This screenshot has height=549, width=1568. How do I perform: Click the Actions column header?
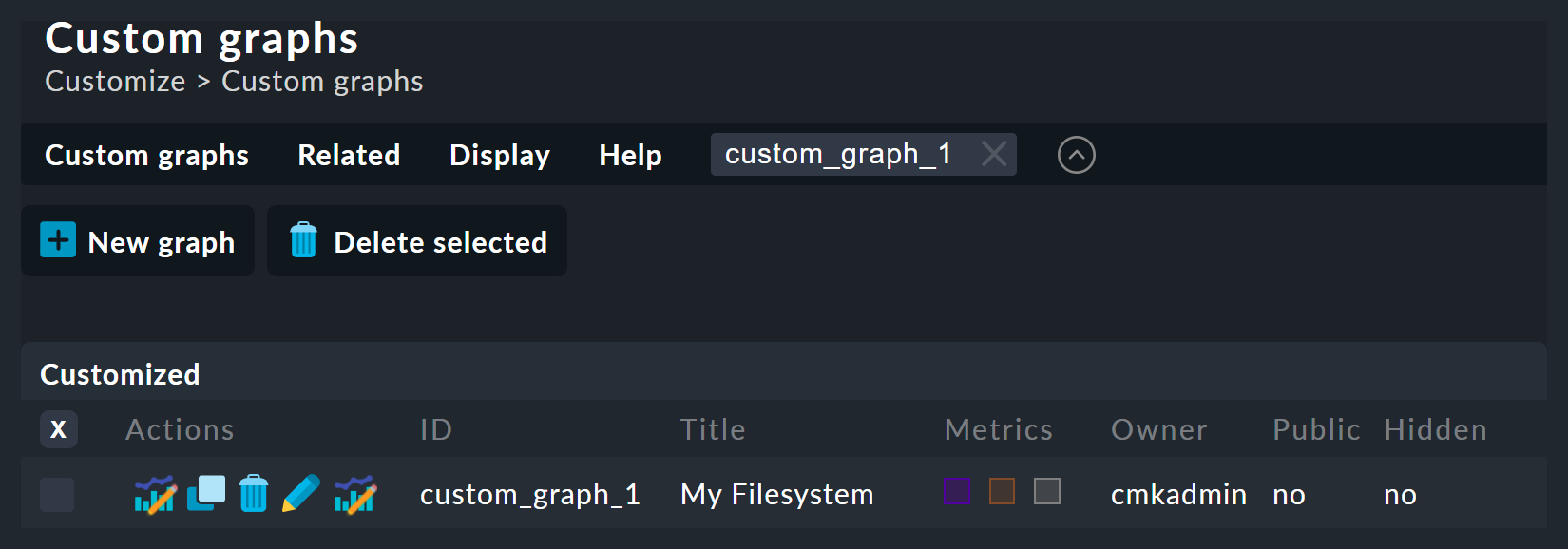[x=180, y=429]
